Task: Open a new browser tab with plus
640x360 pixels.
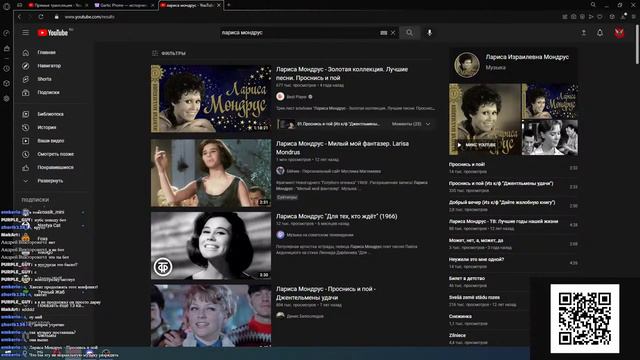Action: (229, 5)
